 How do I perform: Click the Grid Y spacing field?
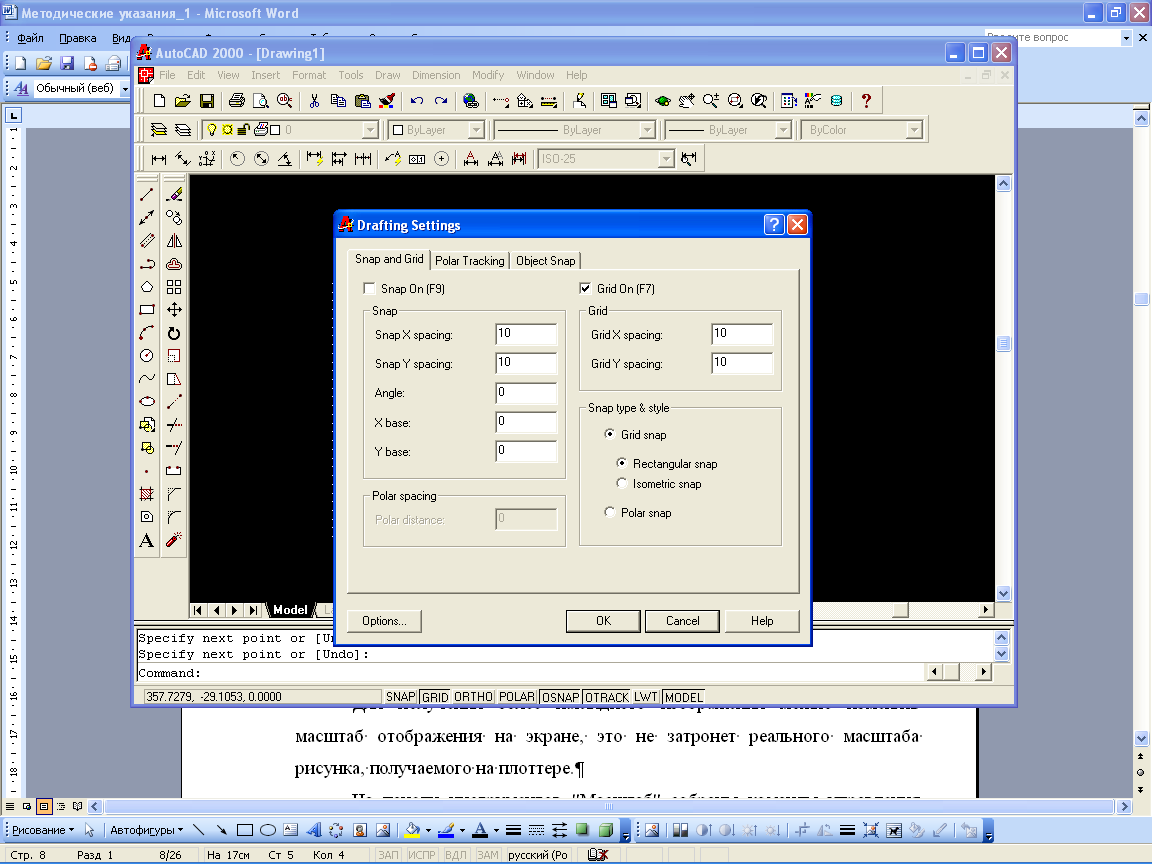tap(742, 363)
